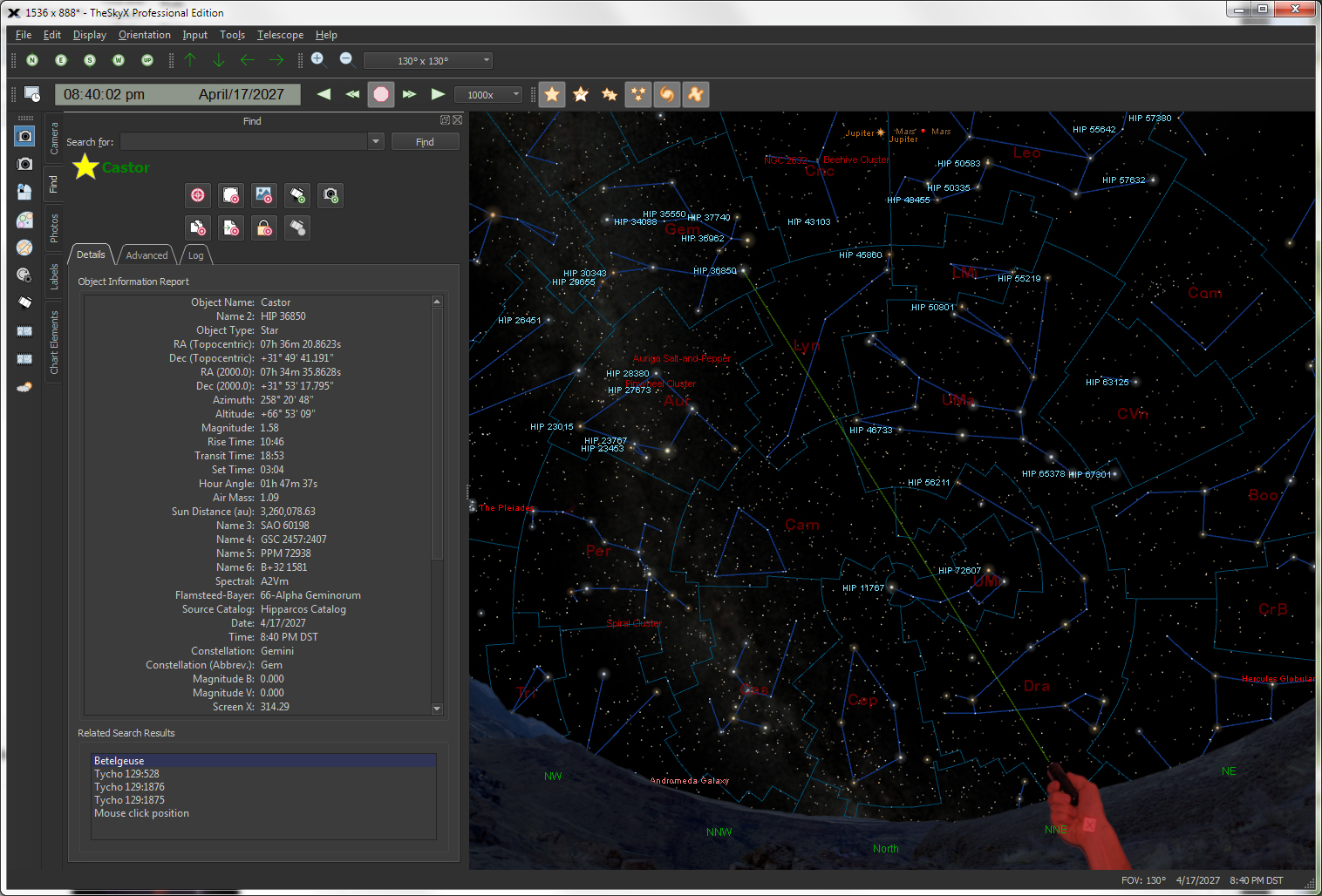1322x896 pixels.
Task: Open the File menu
Action: pyautogui.click(x=24, y=35)
